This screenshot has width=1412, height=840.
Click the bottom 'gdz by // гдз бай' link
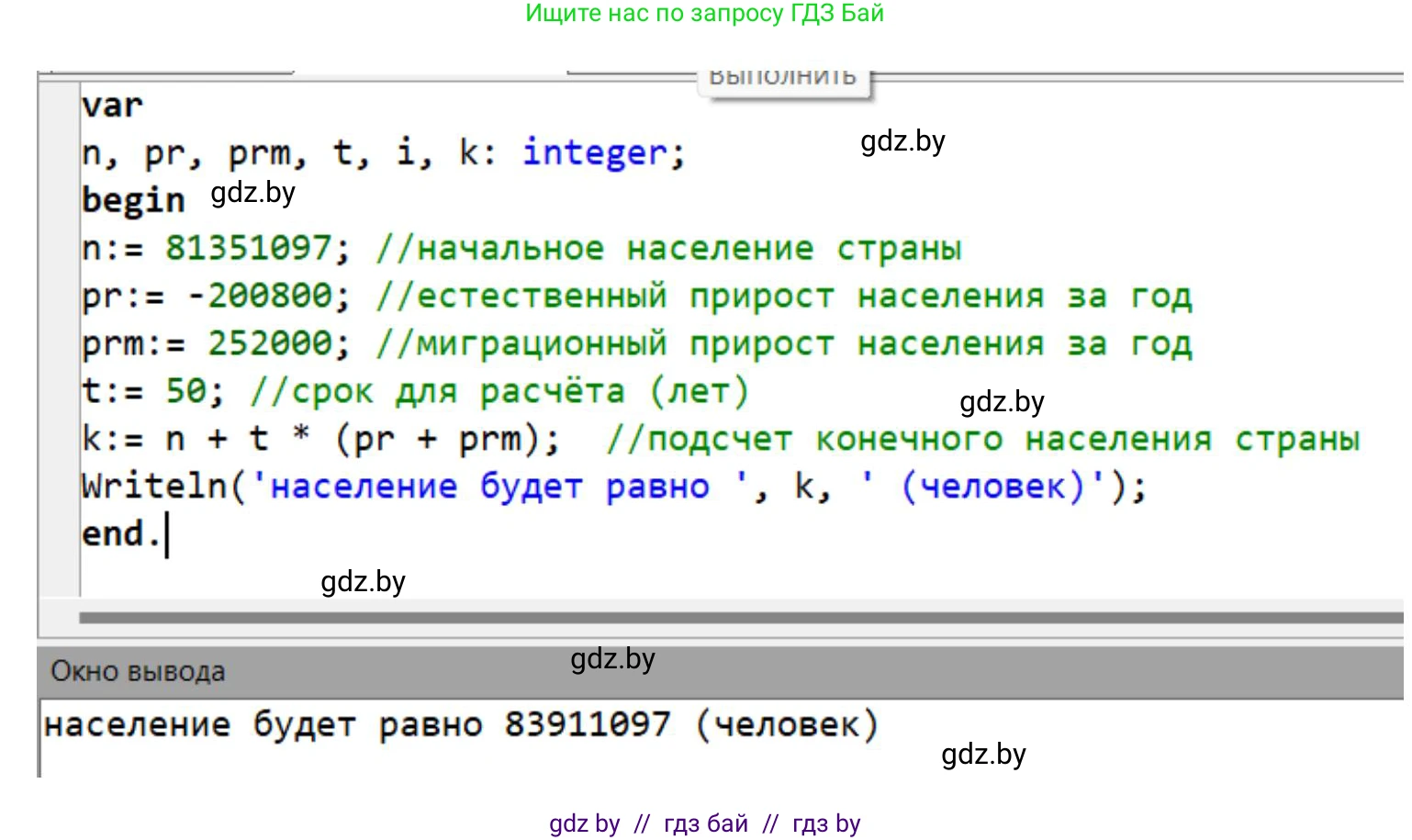pyautogui.click(x=704, y=823)
